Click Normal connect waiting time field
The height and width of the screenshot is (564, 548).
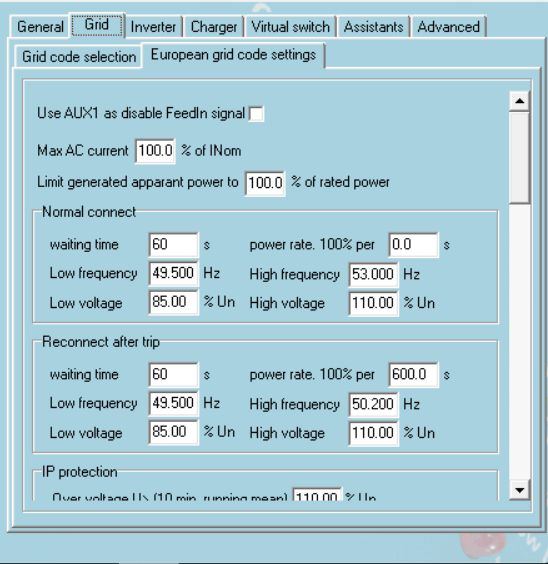point(173,245)
